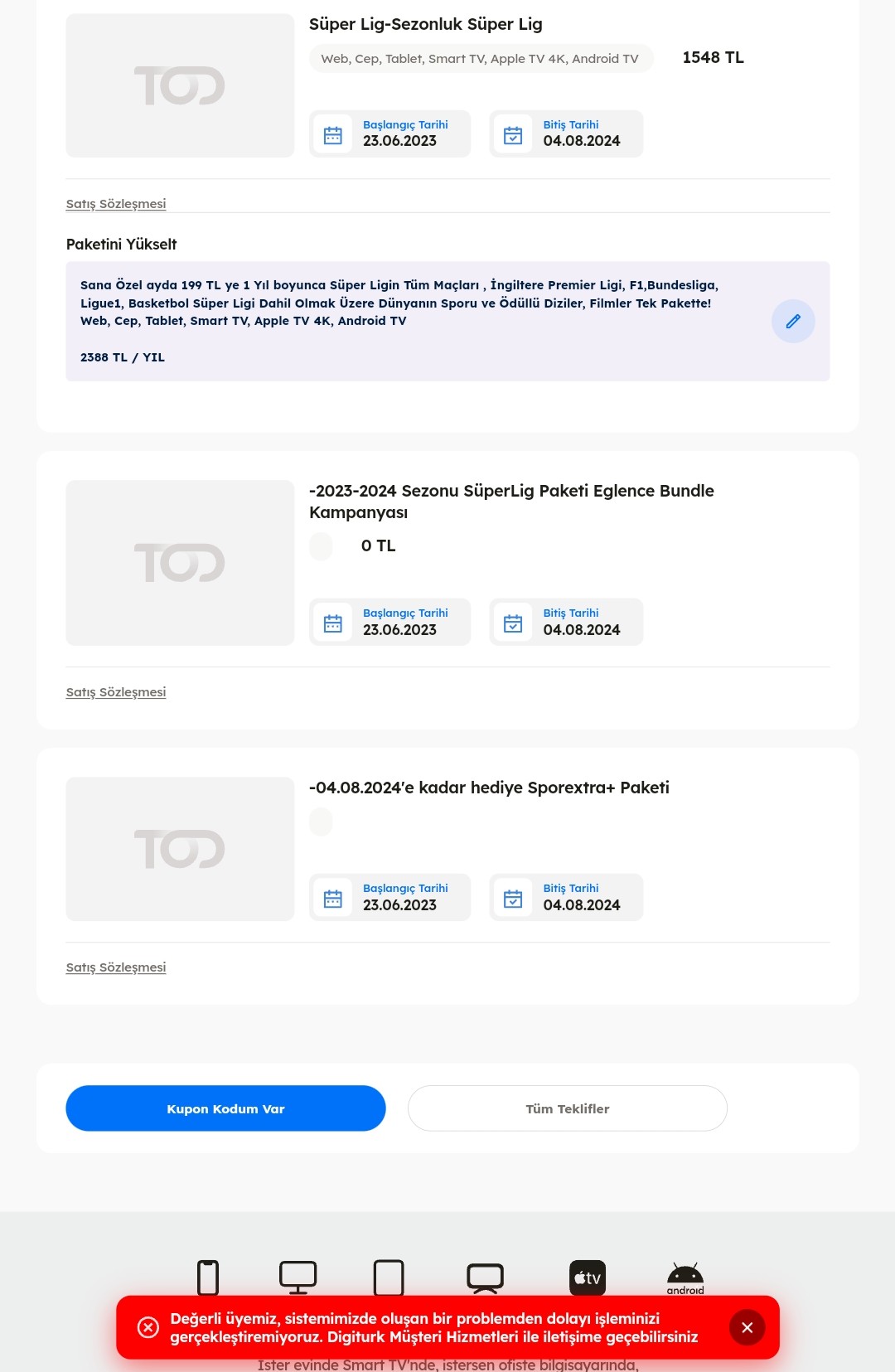Dismiss the red error notification
The height and width of the screenshot is (1372, 895).
coord(747,1327)
